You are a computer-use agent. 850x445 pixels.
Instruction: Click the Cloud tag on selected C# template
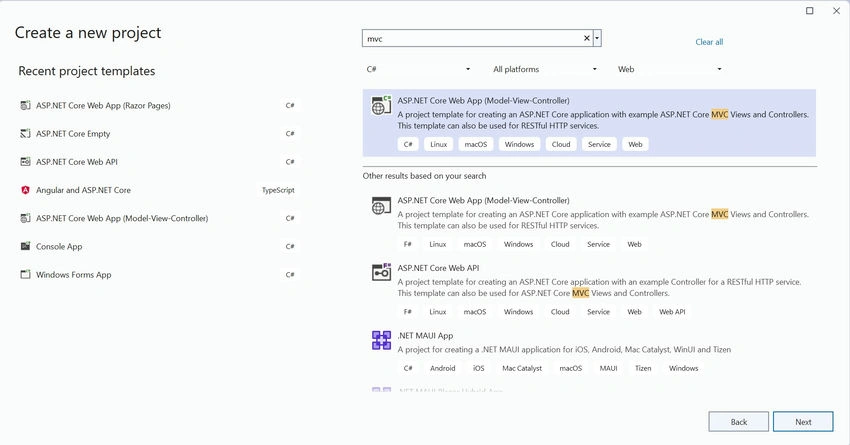(561, 144)
